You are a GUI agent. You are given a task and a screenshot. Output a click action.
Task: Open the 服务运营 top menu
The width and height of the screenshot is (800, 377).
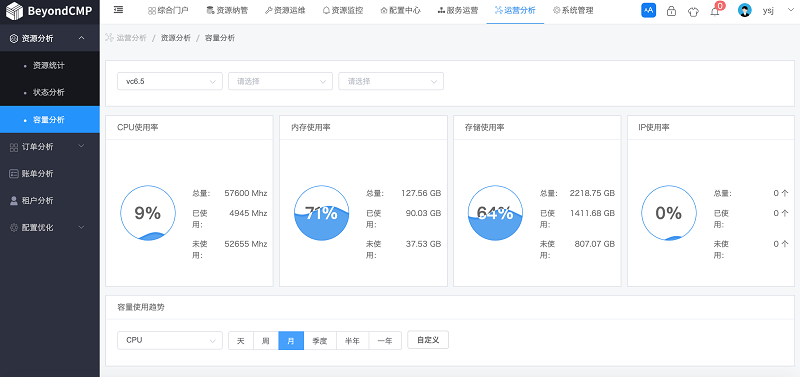pos(458,10)
